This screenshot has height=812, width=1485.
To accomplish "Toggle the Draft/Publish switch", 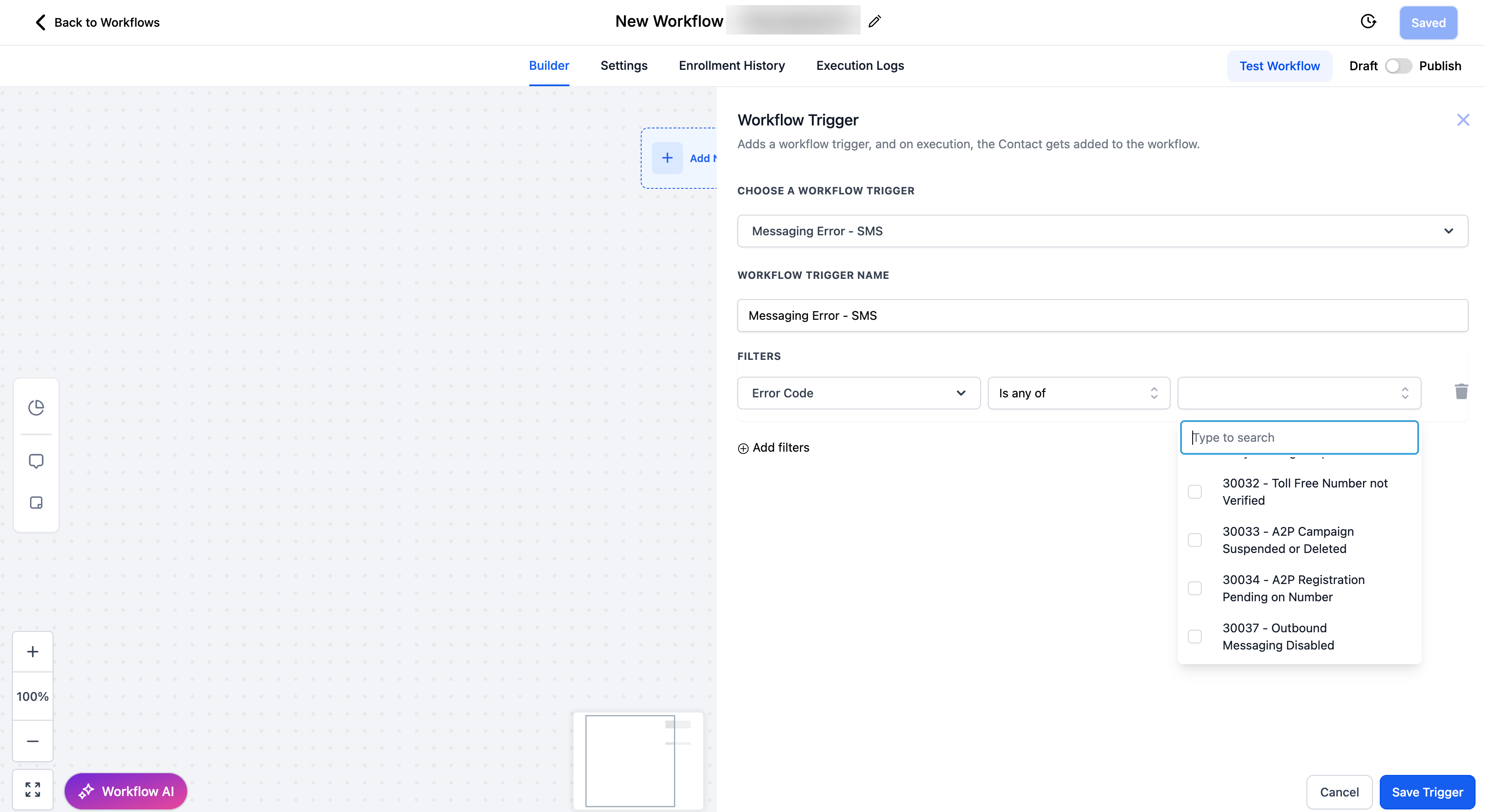I will pyautogui.click(x=1398, y=66).
